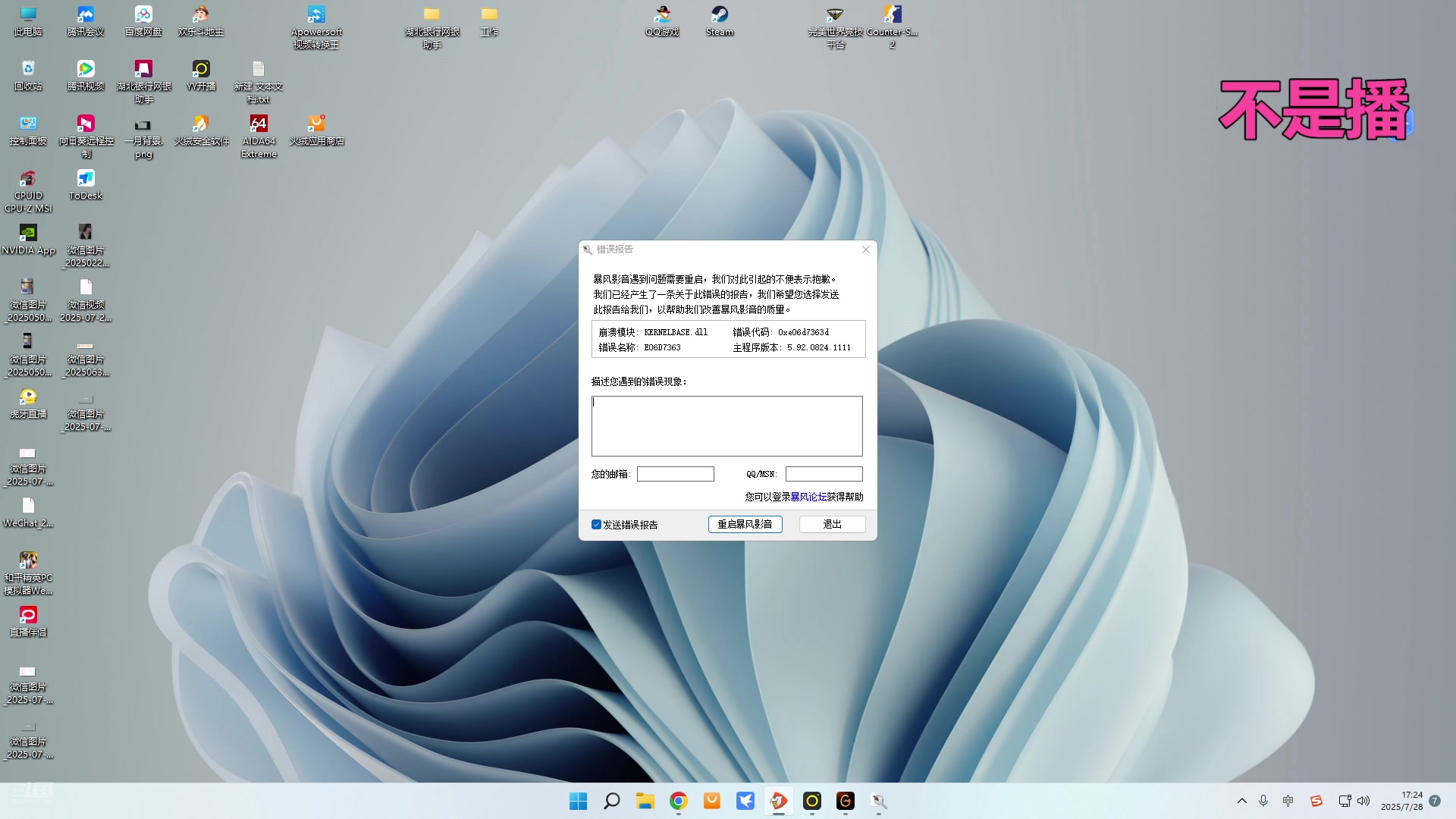Open 腾讯视频 desktop shortcut
This screenshot has height=819, width=1456.
86,76
